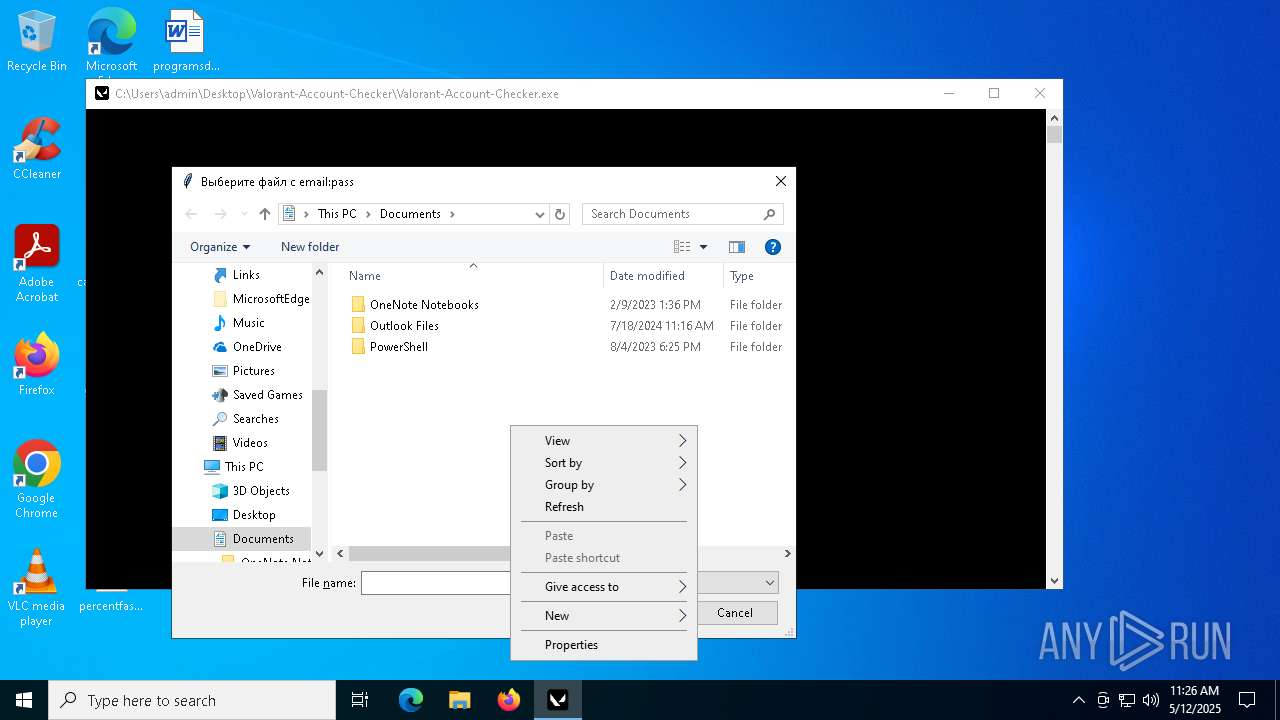The image size is (1280, 720).
Task: Show hidden system tray icons
Action: 1078,700
